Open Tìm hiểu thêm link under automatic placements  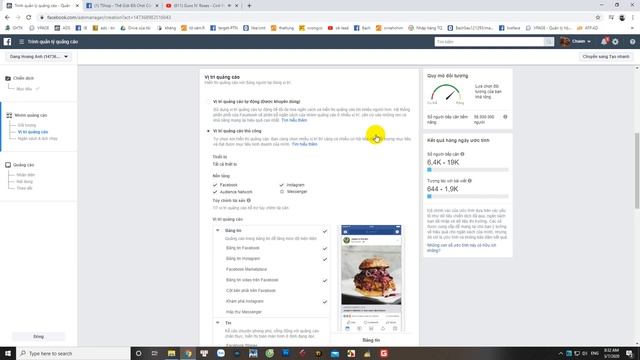(294, 120)
